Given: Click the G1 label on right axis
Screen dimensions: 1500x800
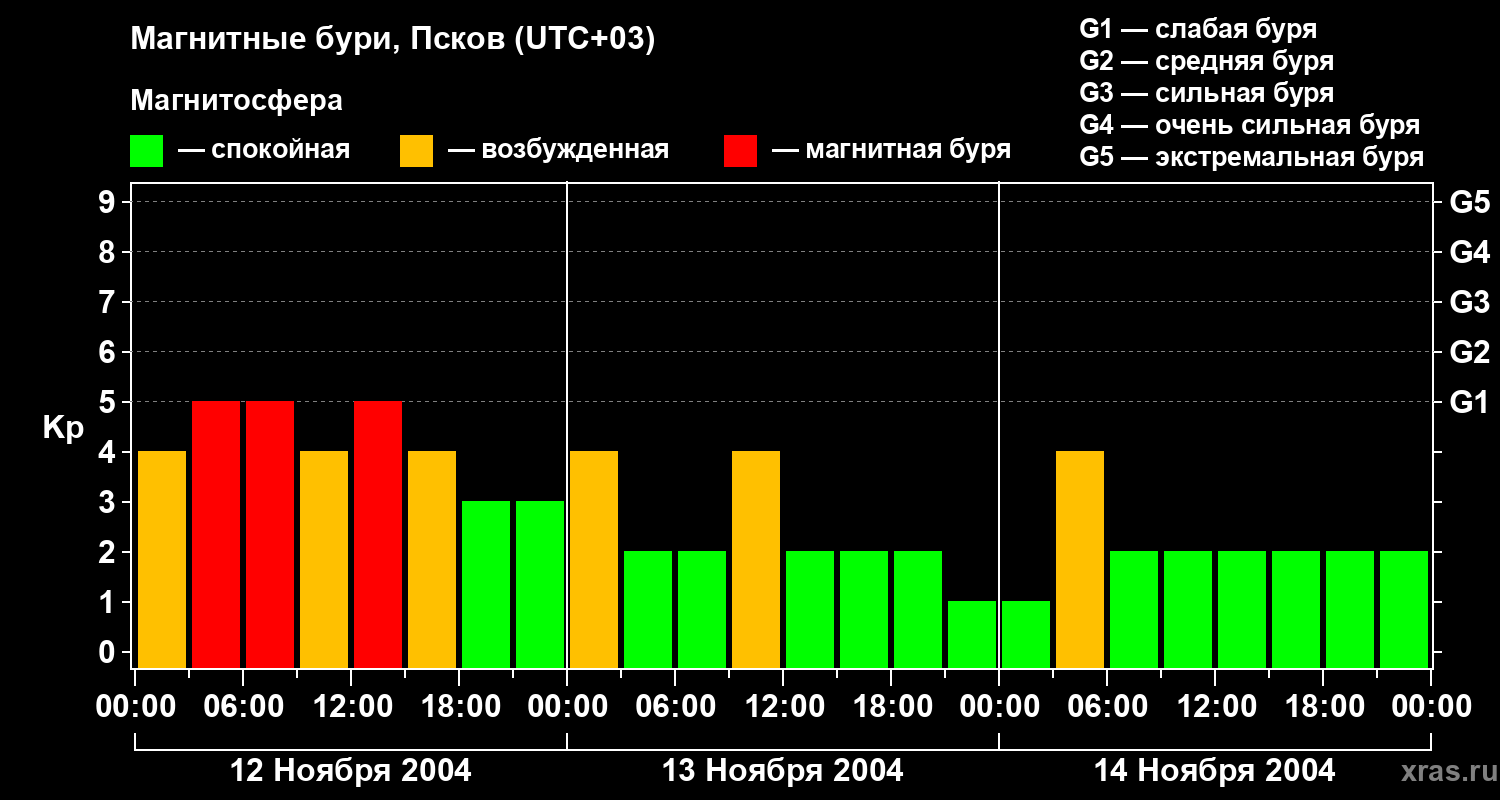Looking at the screenshot, I should (x=1469, y=402).
